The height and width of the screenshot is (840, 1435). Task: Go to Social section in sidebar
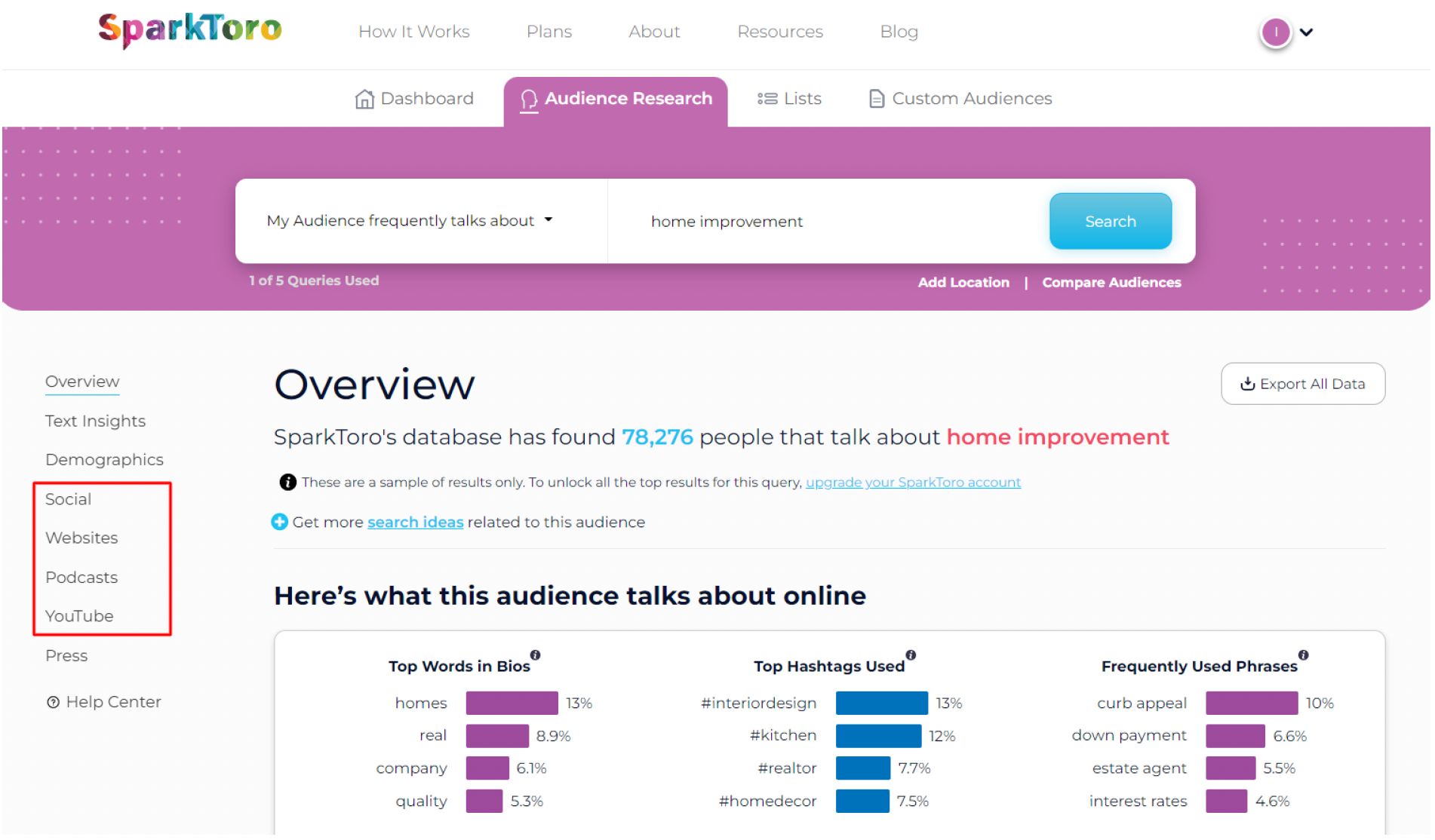68,500
